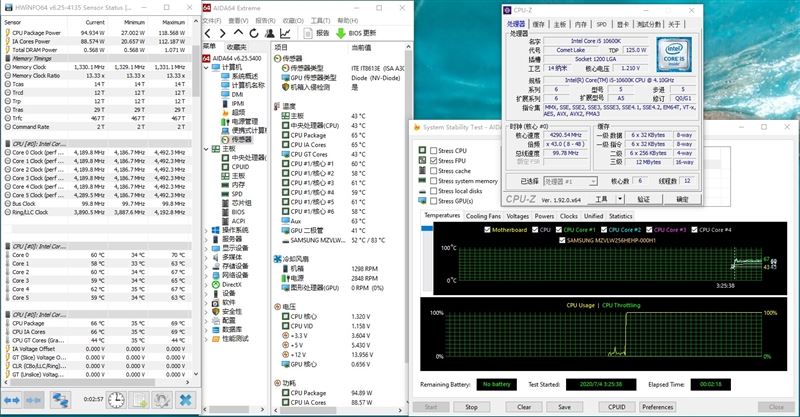Go forward using AIDA64 forward arrow

coord(222,33)
